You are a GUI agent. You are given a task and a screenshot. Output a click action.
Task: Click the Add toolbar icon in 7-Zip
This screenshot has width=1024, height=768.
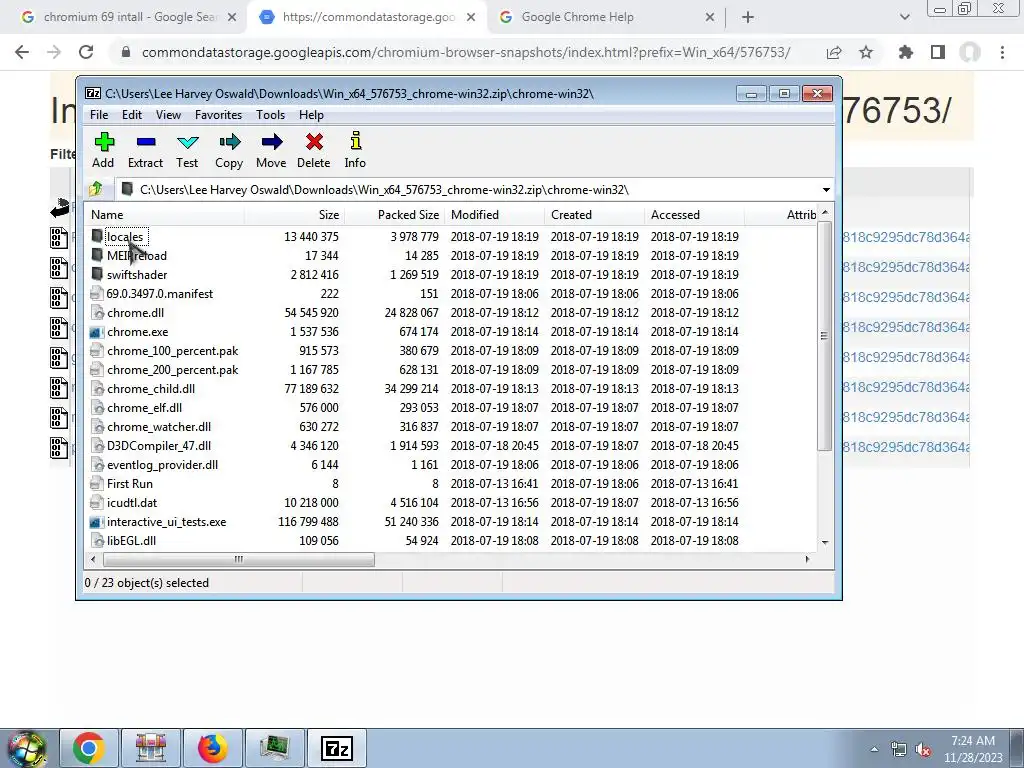(104, 142)
